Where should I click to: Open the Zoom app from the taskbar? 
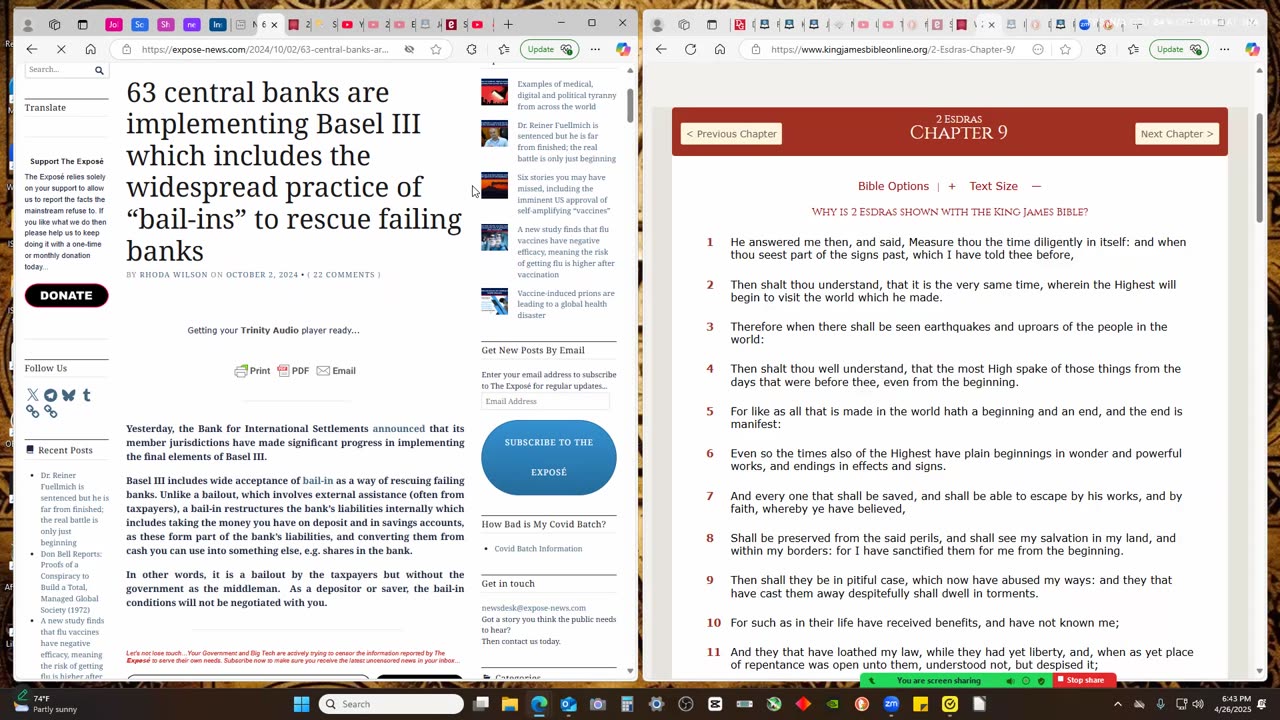891,704
